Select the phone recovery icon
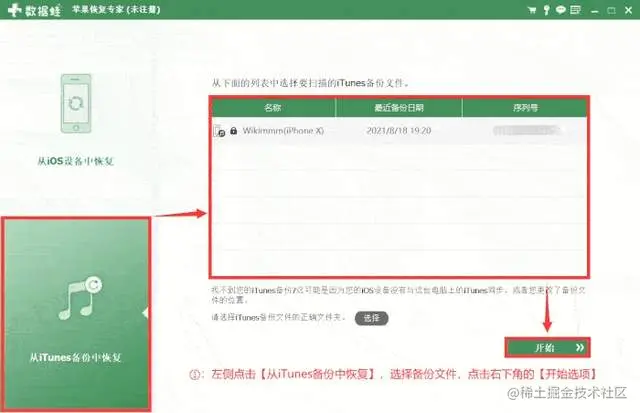This screenshot has width=640, height=413. coord(76,103)
